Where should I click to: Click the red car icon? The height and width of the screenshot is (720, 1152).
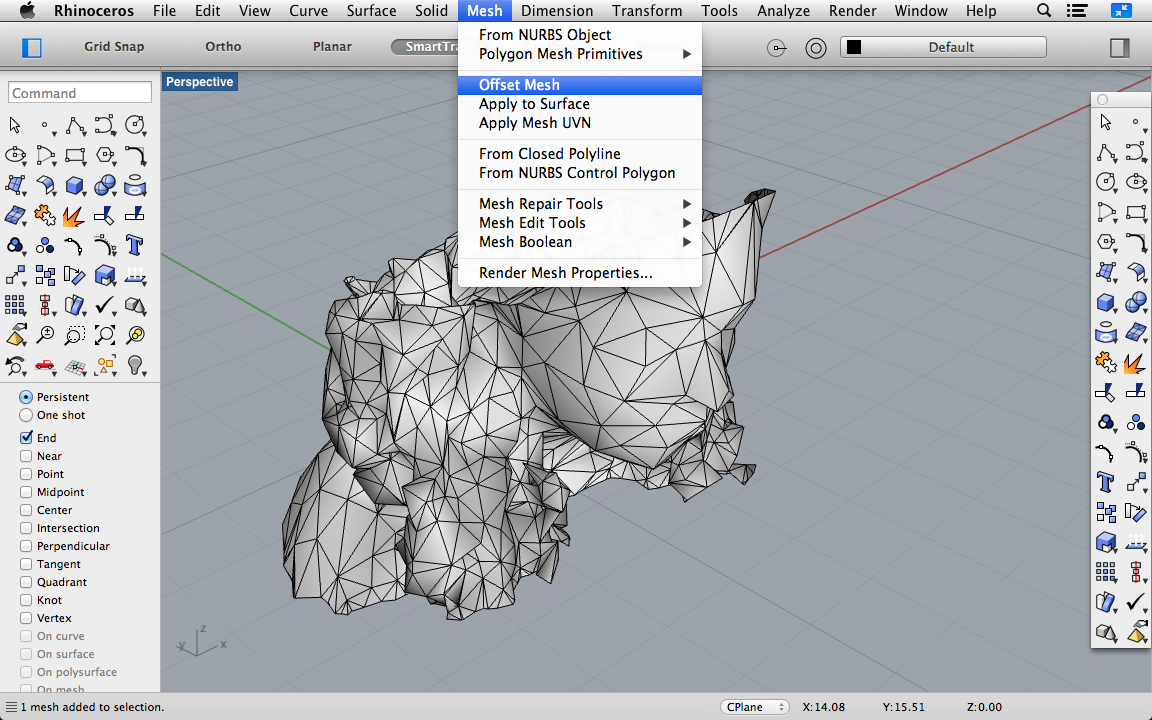(x=45, y=365)
